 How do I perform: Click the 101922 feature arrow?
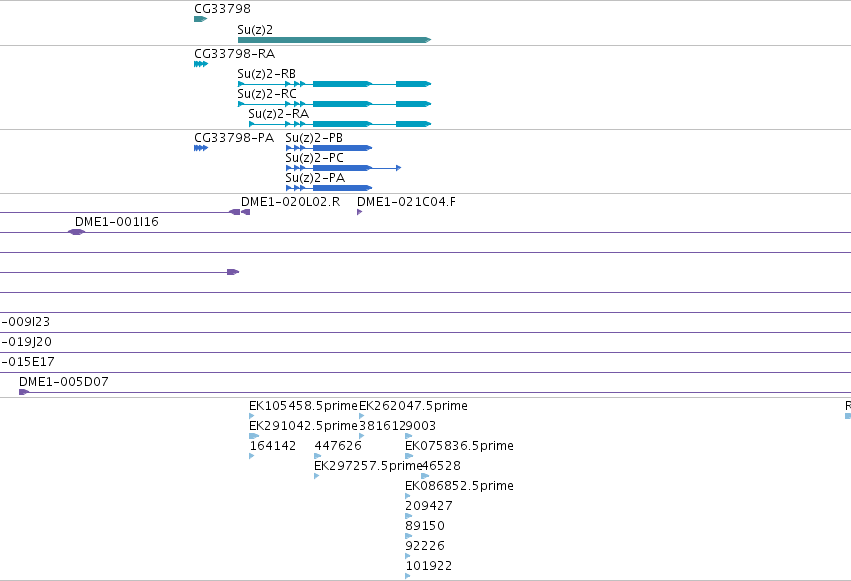[408, 576]
